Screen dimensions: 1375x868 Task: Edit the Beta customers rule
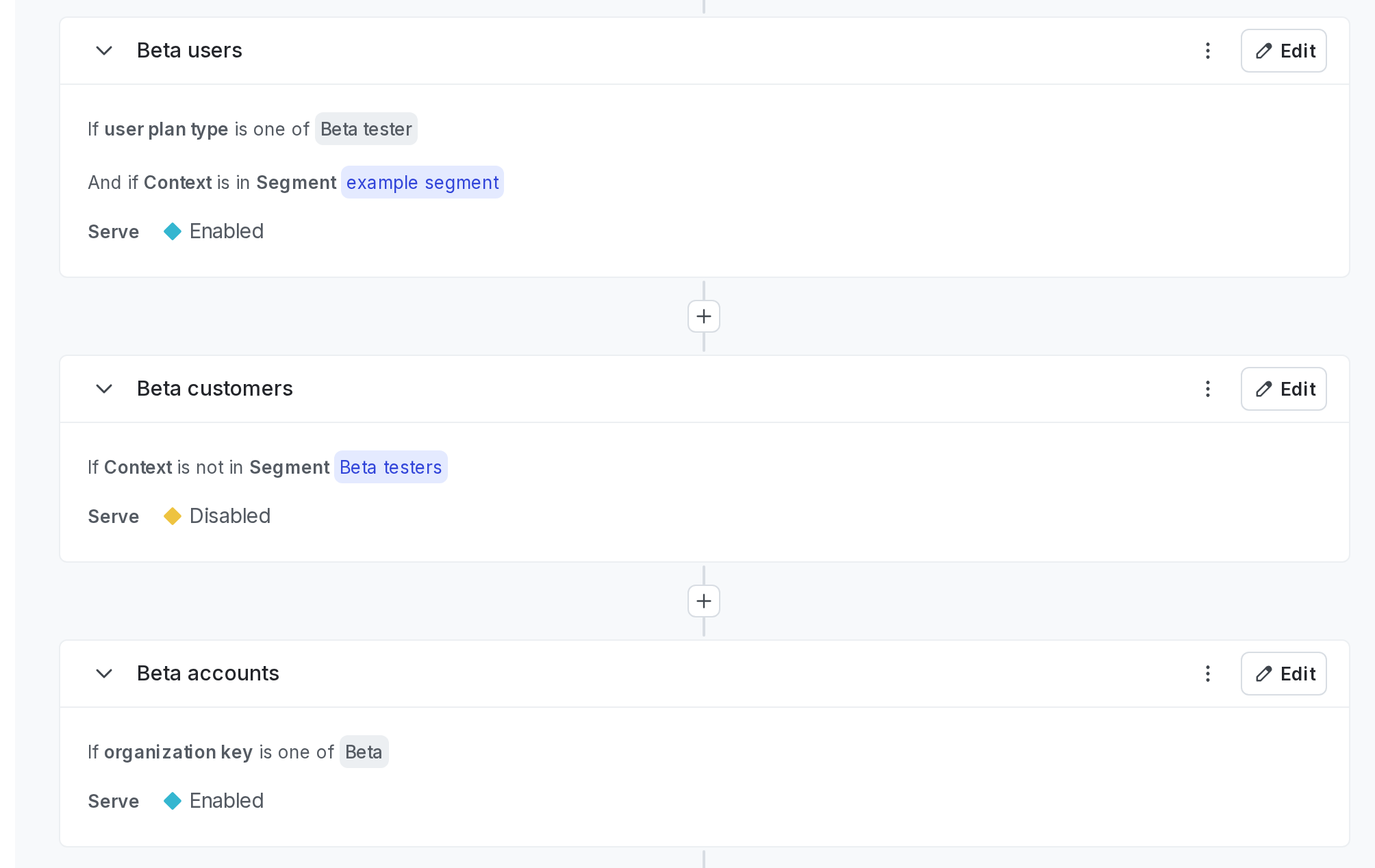1284,389
